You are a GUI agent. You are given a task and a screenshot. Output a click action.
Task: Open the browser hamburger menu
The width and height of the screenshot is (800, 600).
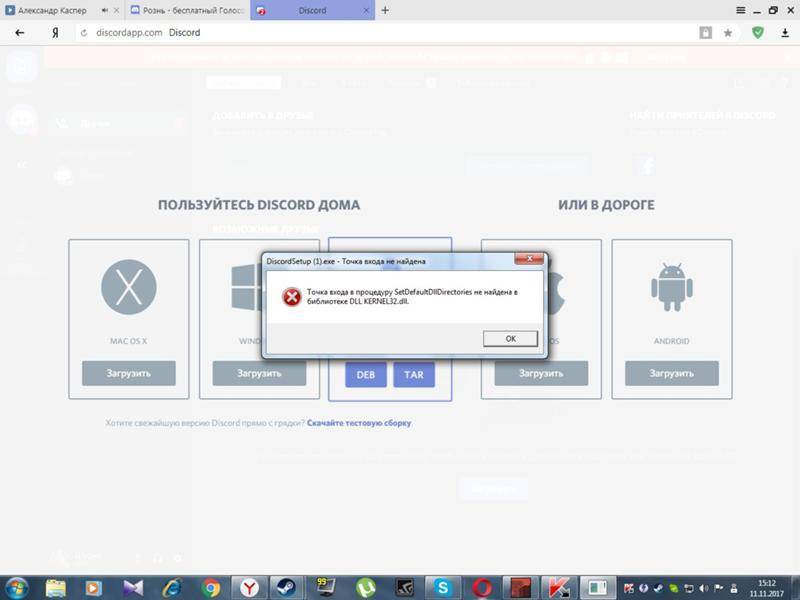tap(741, 10)
